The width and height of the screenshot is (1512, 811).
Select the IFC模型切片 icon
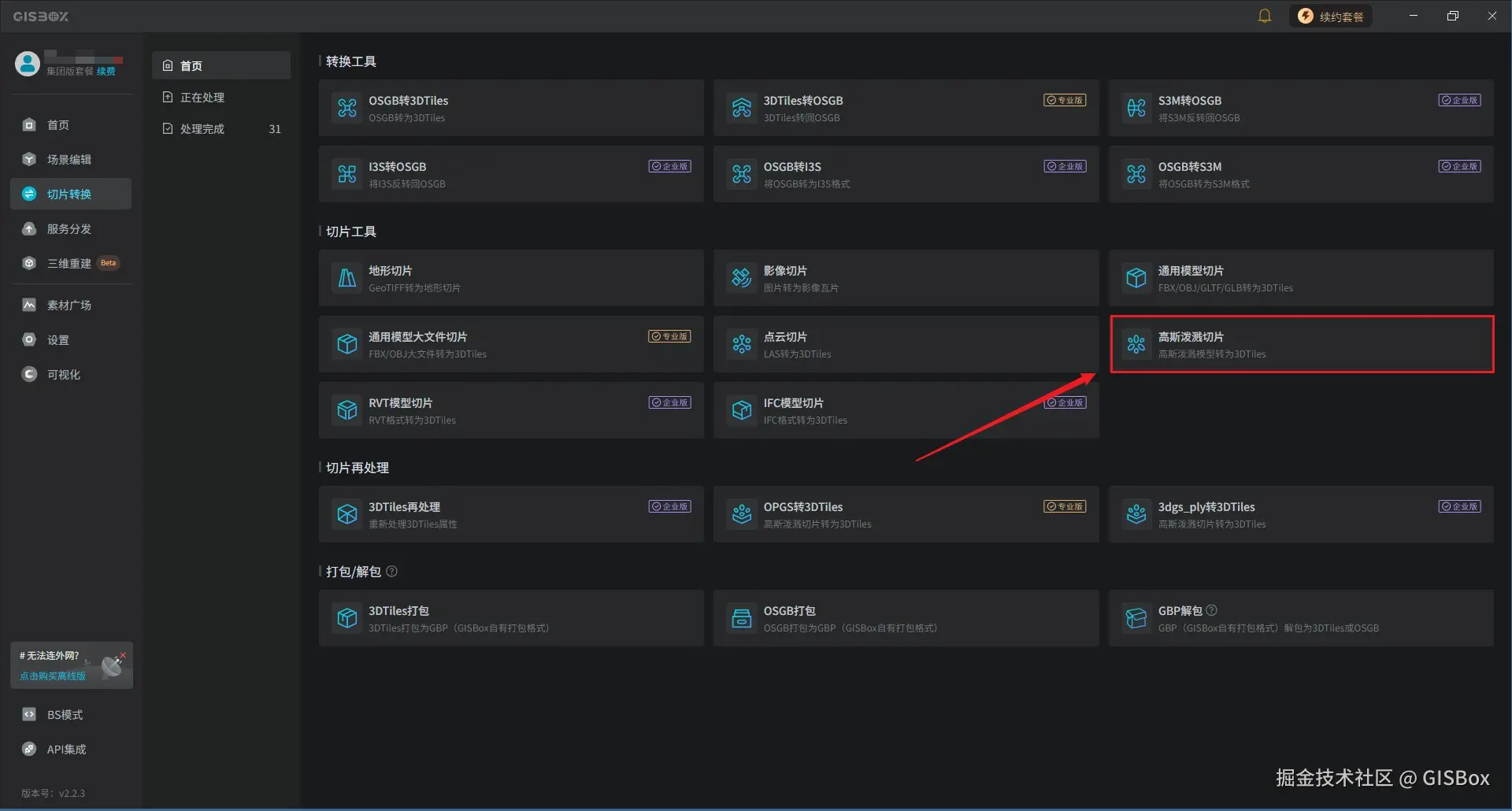coord(742,410)
